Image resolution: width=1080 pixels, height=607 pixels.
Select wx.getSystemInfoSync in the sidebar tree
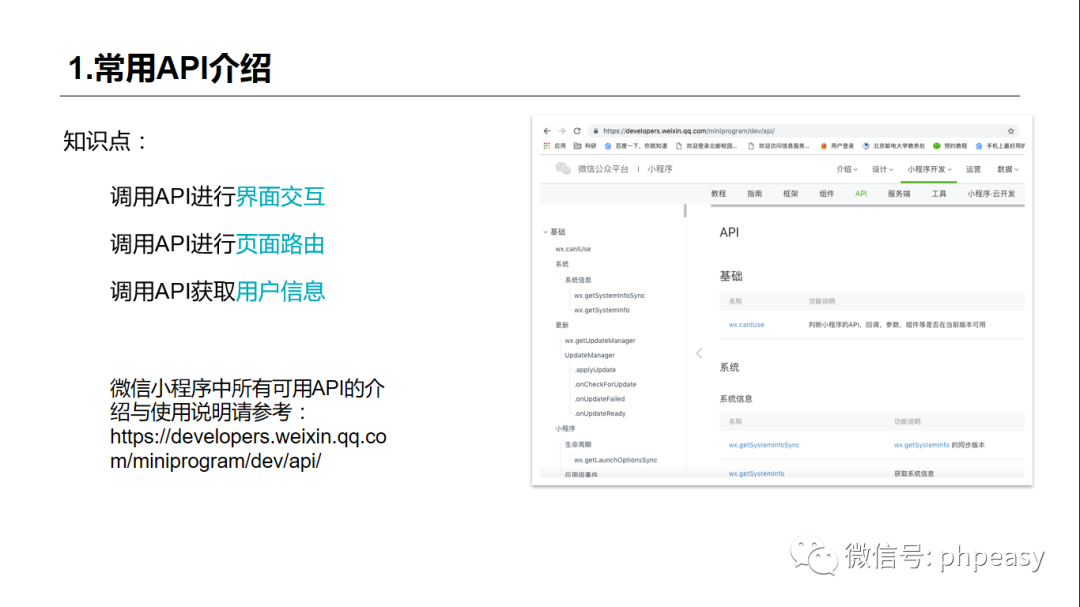pyautogui.click(x=610, y=296)
